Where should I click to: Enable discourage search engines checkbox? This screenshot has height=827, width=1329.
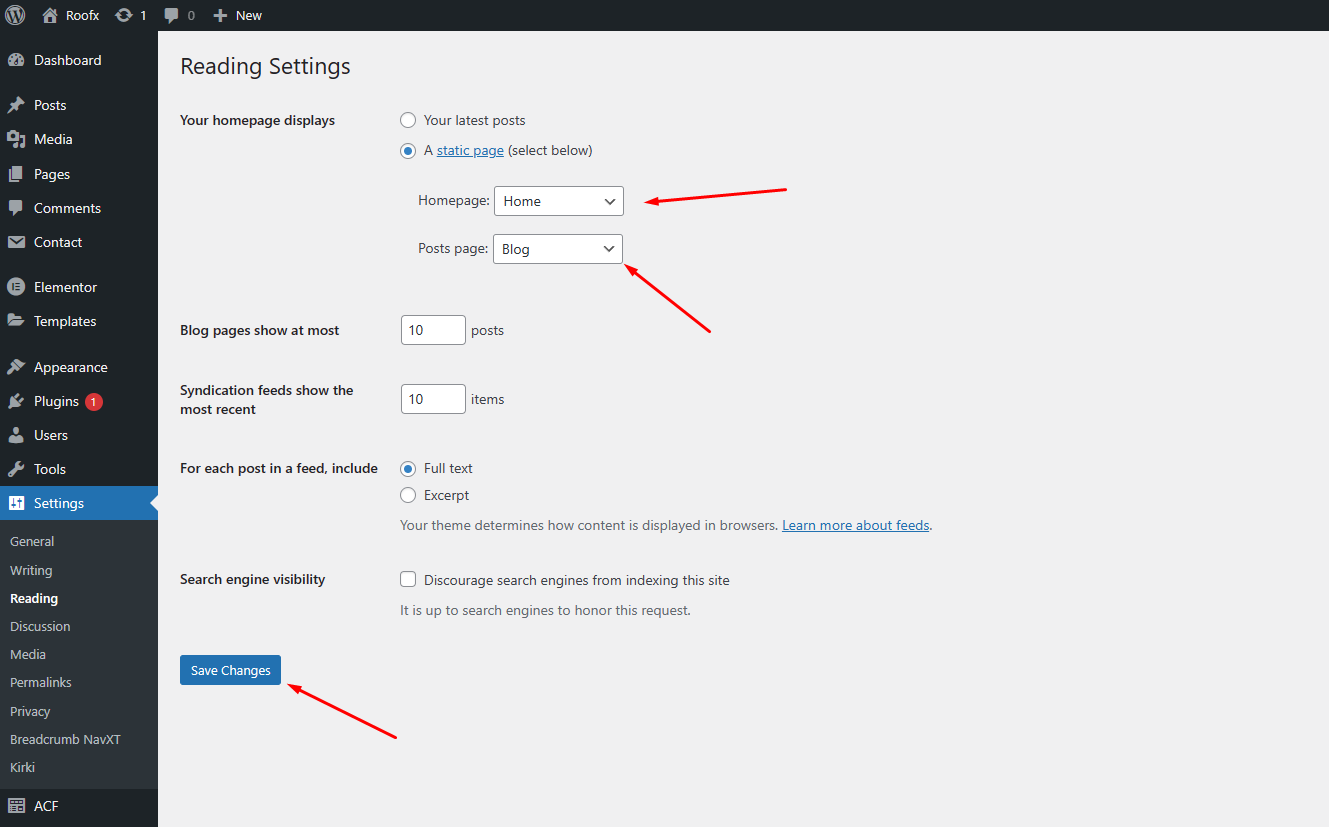click(x=408, y=580)
